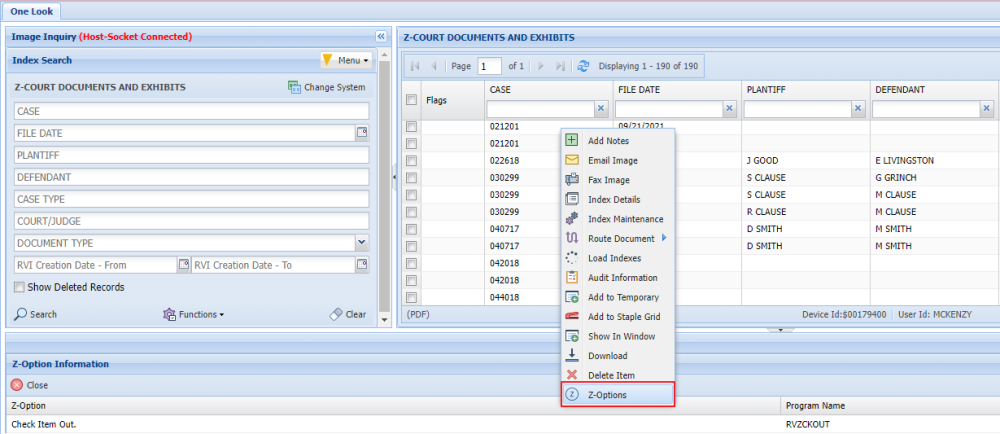Click the Audit Information icon
This screenshot has width=1000, height=434.
[572, 277]
